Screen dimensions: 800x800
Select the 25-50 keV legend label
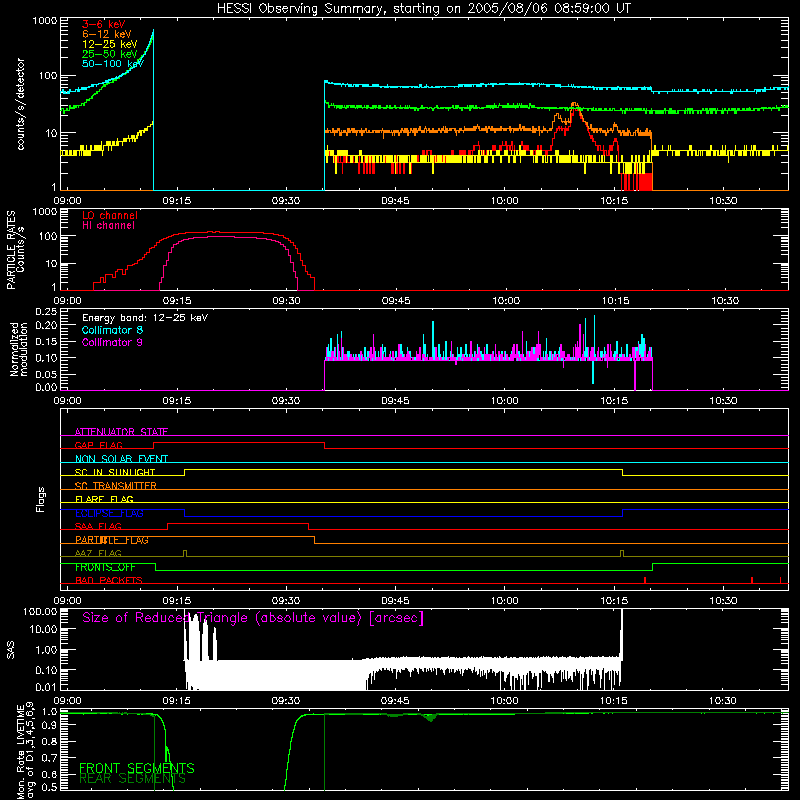point(109,54)
